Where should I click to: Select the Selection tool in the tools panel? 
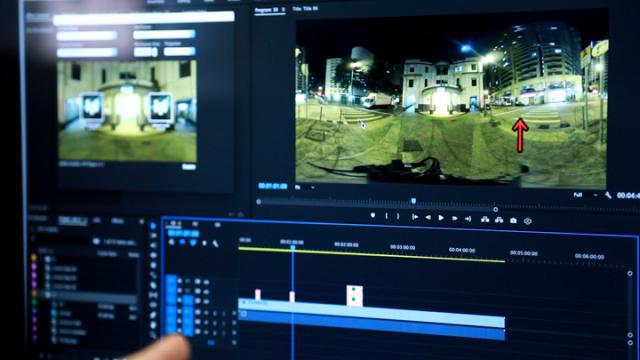[x=153, y=226]
